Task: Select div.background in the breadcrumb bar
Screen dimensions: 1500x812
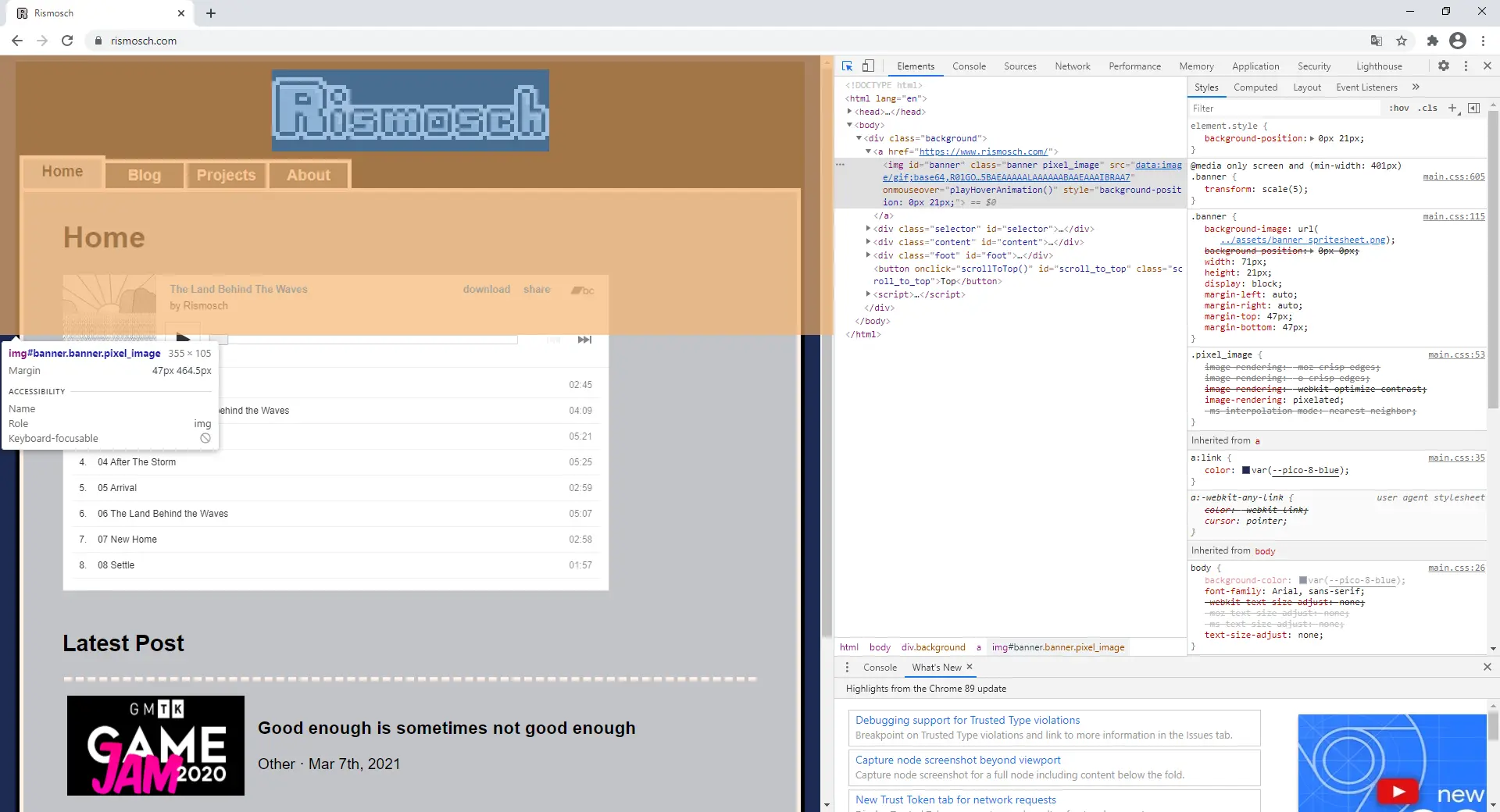Action: pyautogui.click(x=933, y=647)
